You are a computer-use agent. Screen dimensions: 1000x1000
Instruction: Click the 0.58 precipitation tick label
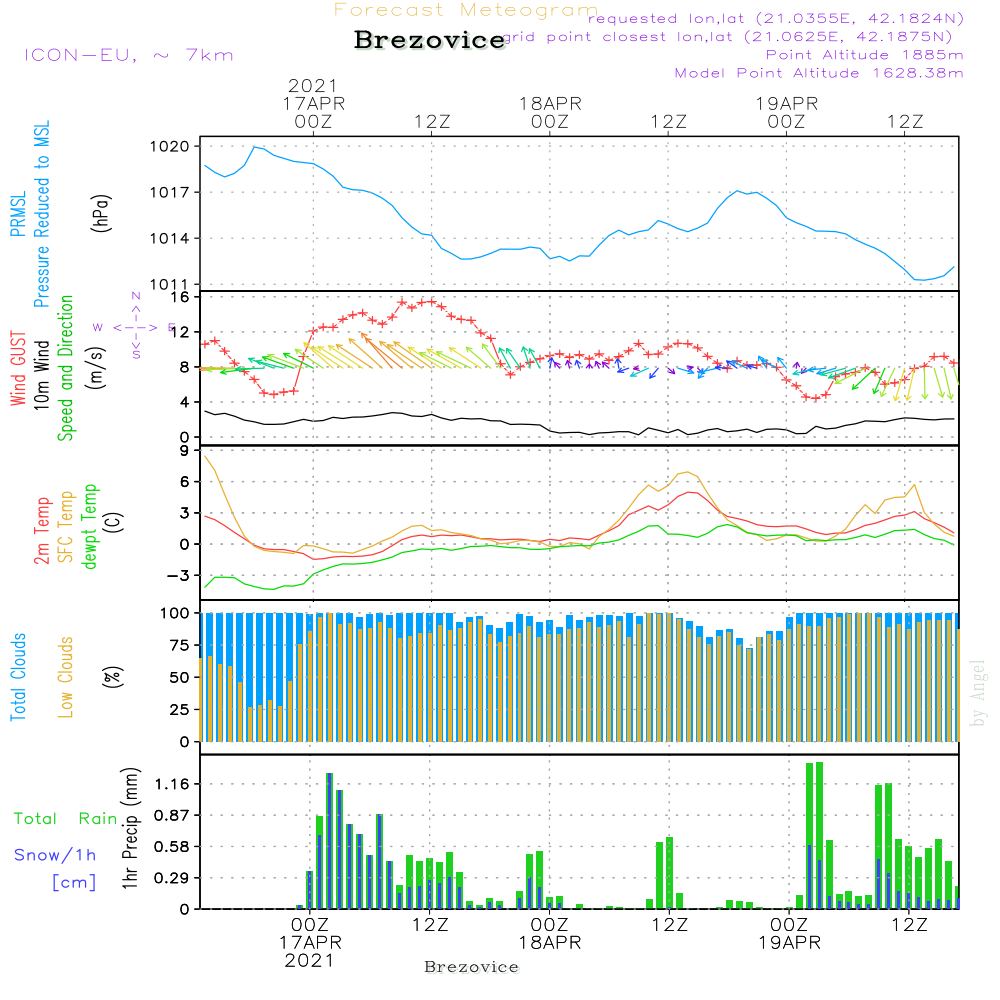pos(172,846)
